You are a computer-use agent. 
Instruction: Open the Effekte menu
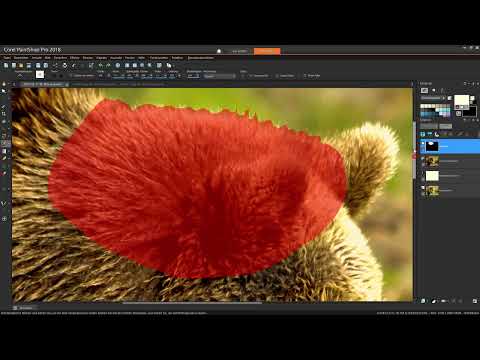click(x=75, y=58)
